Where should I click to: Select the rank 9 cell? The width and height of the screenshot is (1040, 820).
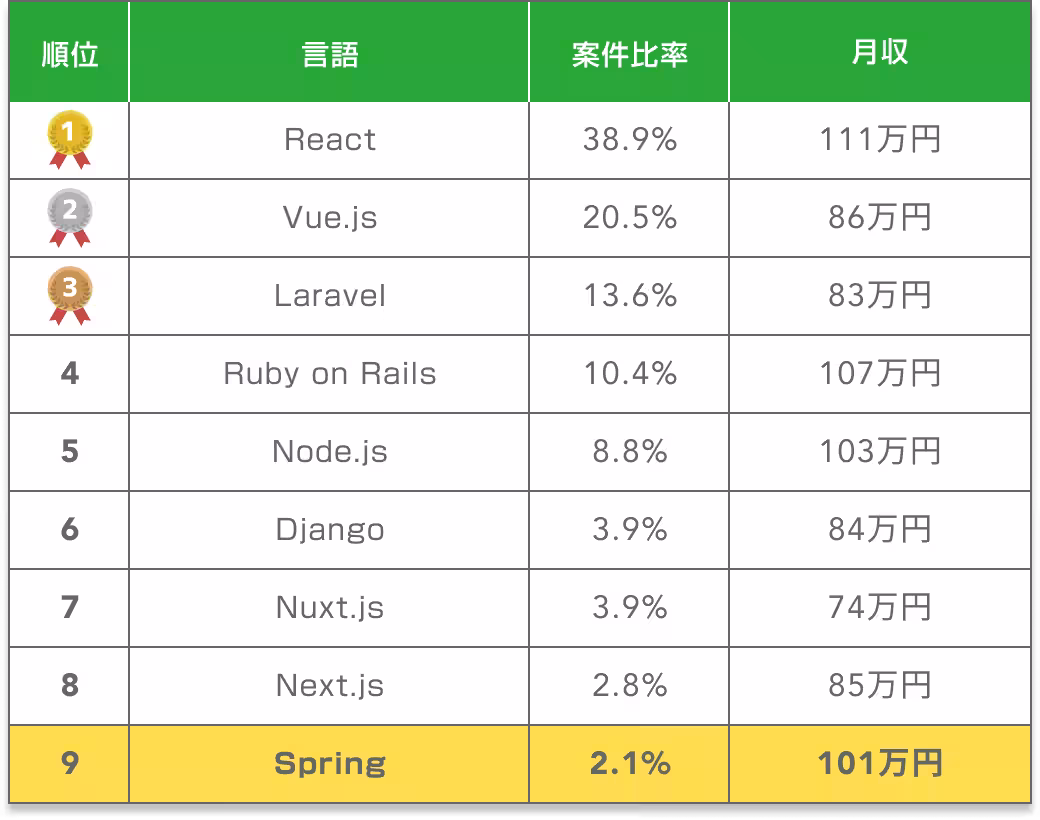pos(69,764)
